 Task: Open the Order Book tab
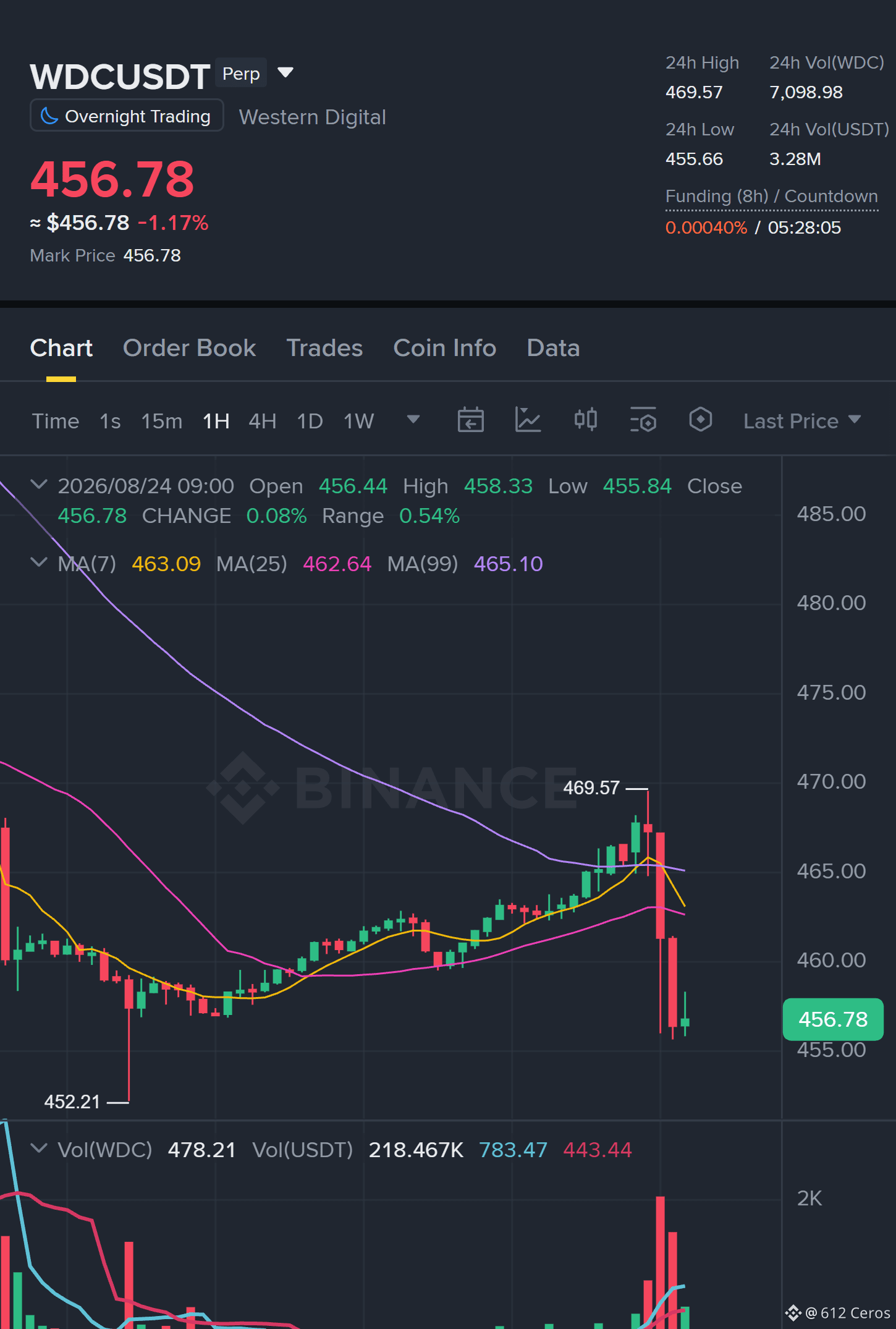(x=189, y=348)
